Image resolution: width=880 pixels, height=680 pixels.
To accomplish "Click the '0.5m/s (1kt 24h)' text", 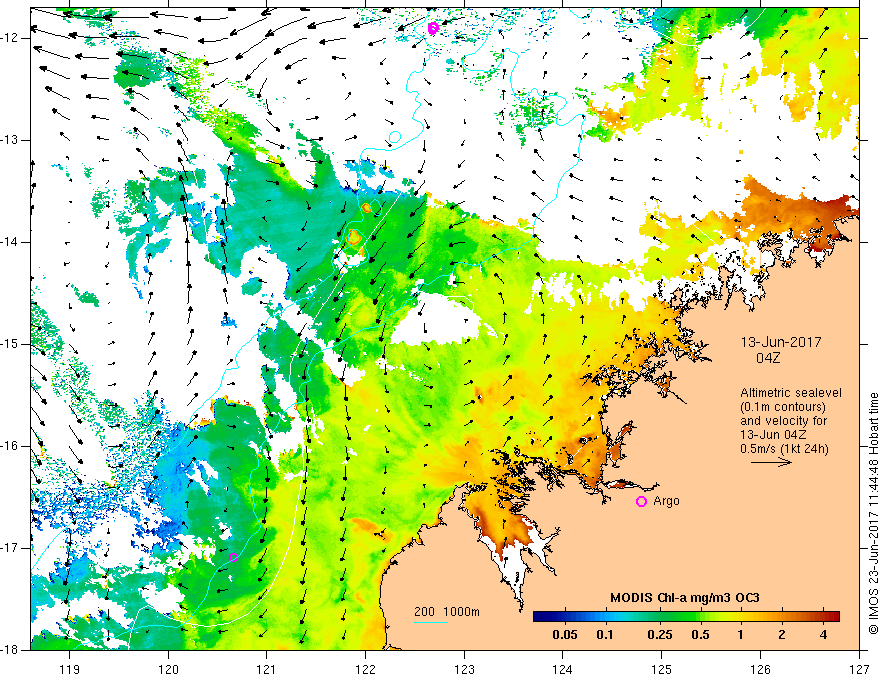I will tap(784, 449).
